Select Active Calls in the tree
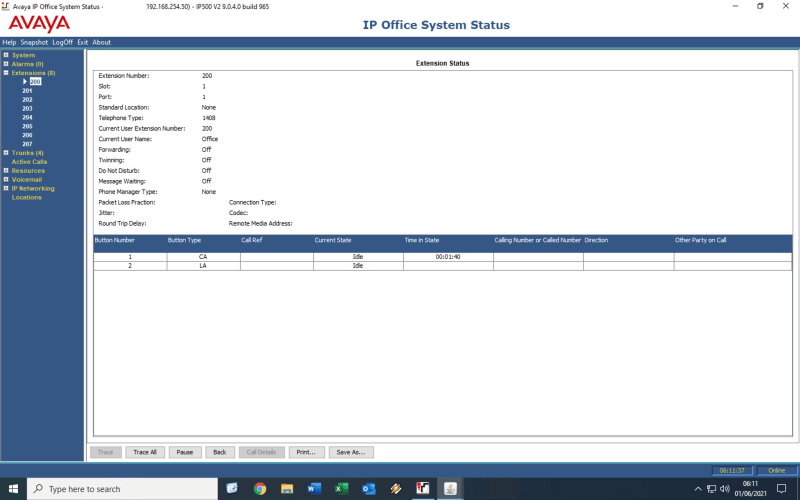 coord(29,162)
